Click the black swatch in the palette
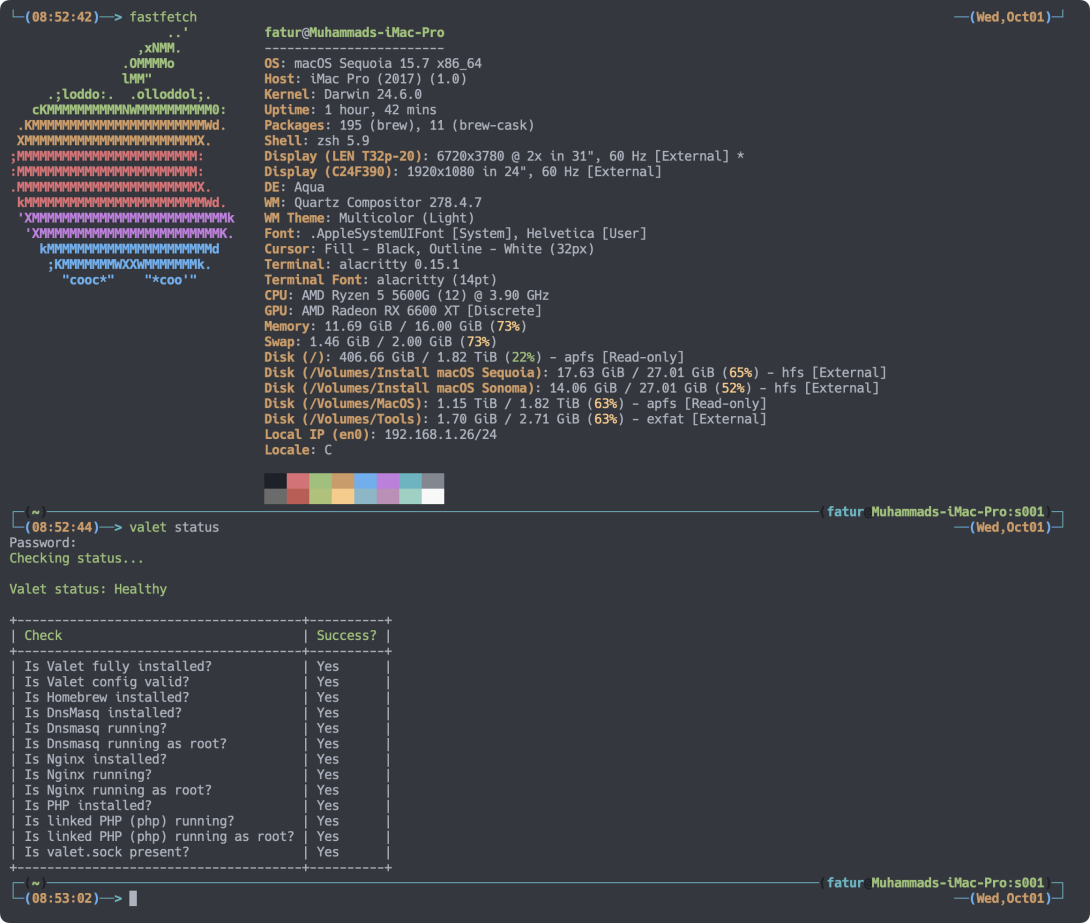 click(275, 480)
